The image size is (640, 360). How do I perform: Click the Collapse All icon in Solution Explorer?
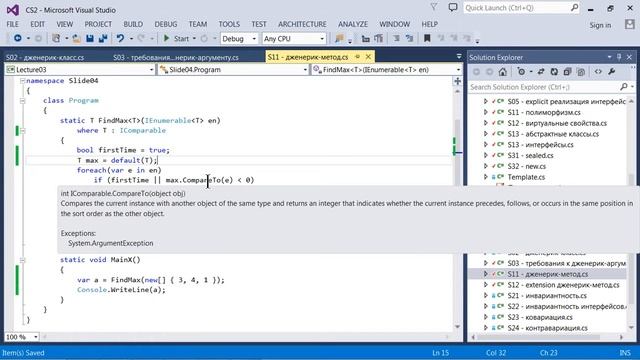(567, 72)
